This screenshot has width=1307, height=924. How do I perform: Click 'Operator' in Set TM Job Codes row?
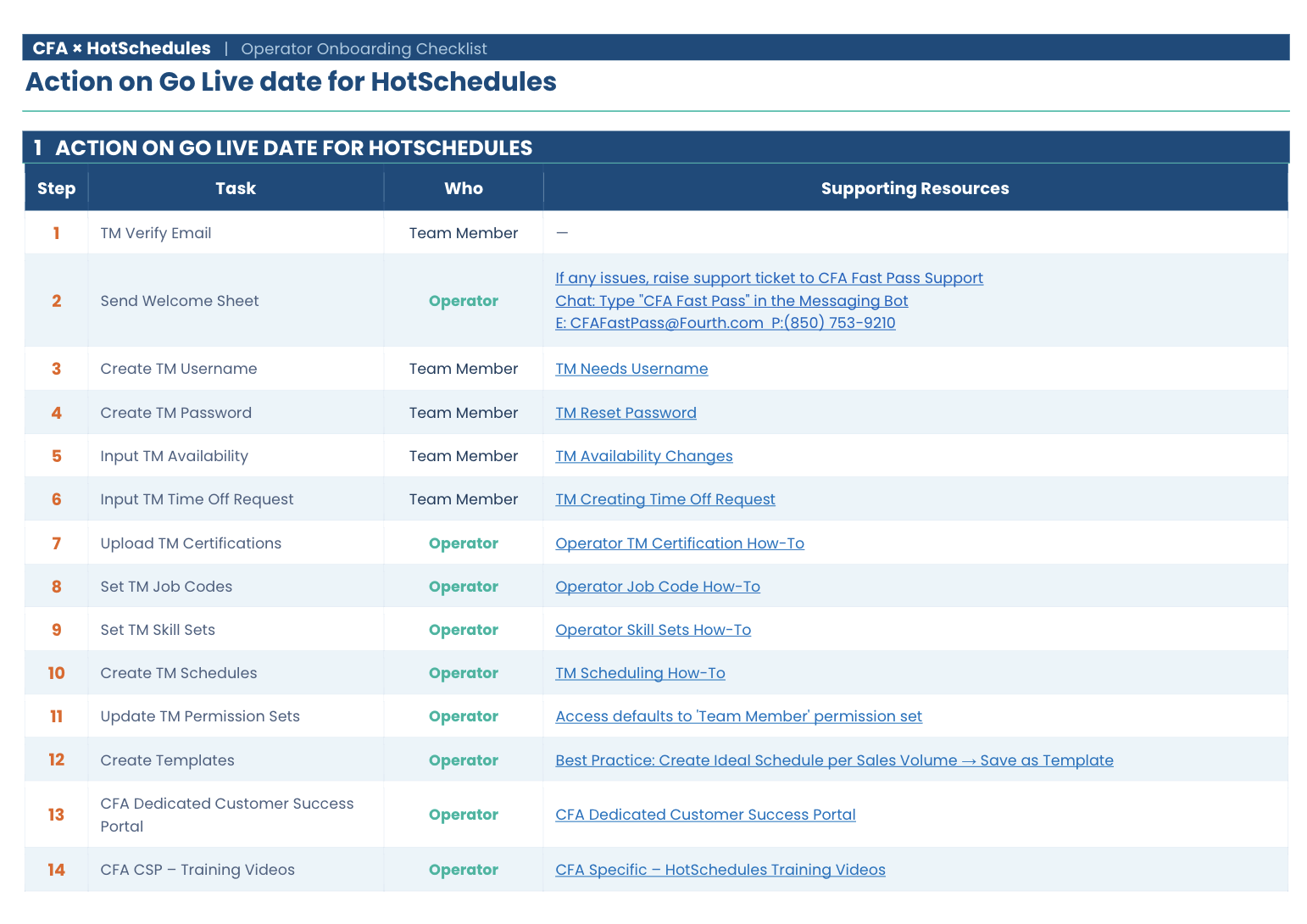pos(464,587)
